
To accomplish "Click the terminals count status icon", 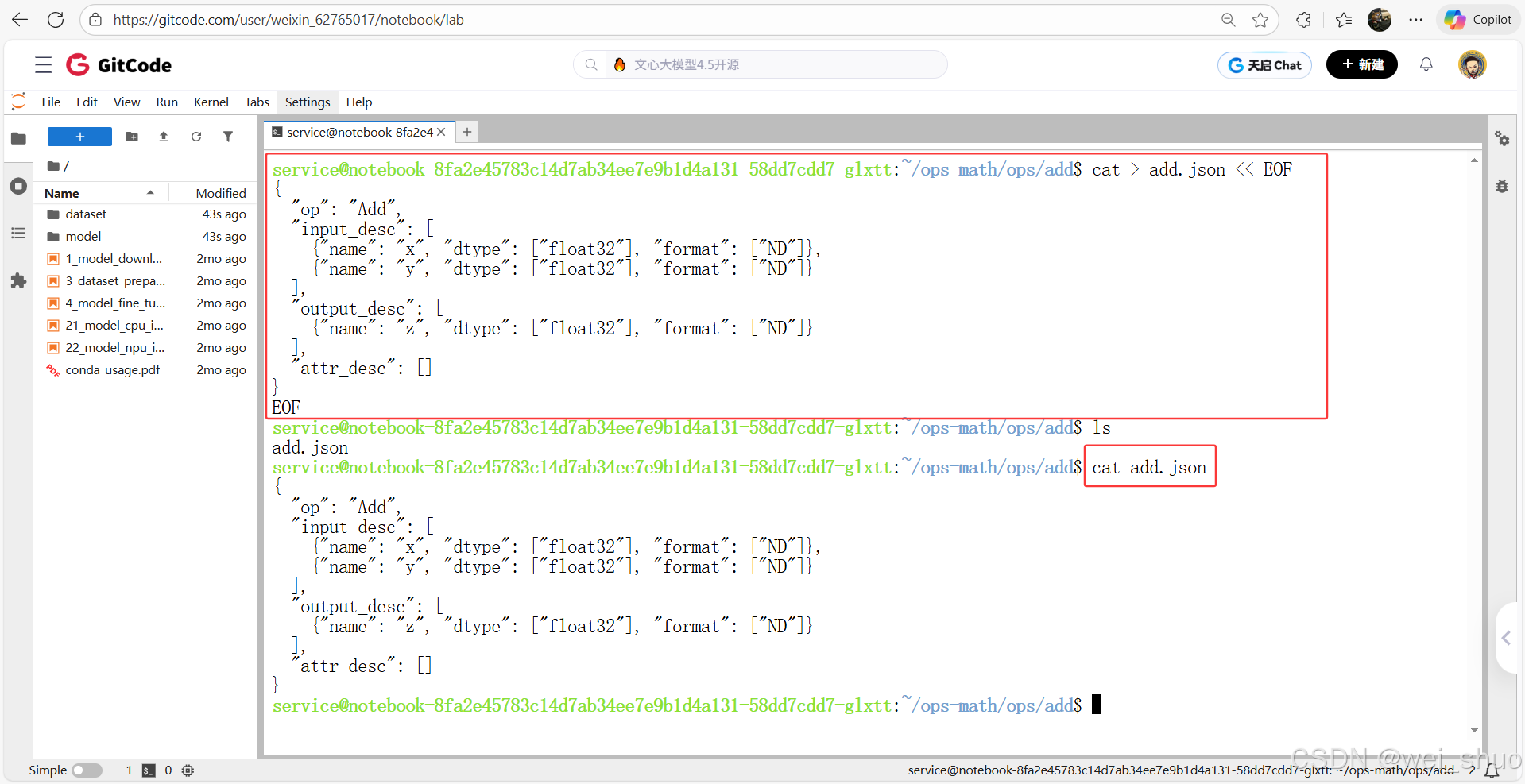I will [149, 770].
